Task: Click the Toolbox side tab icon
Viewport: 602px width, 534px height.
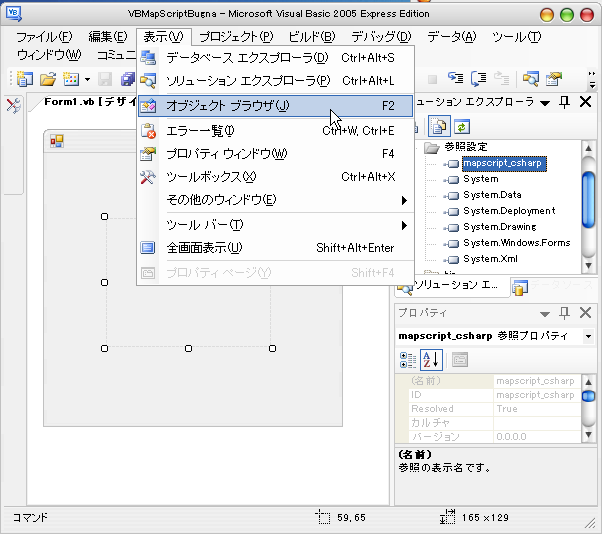Action: (13, 106)
